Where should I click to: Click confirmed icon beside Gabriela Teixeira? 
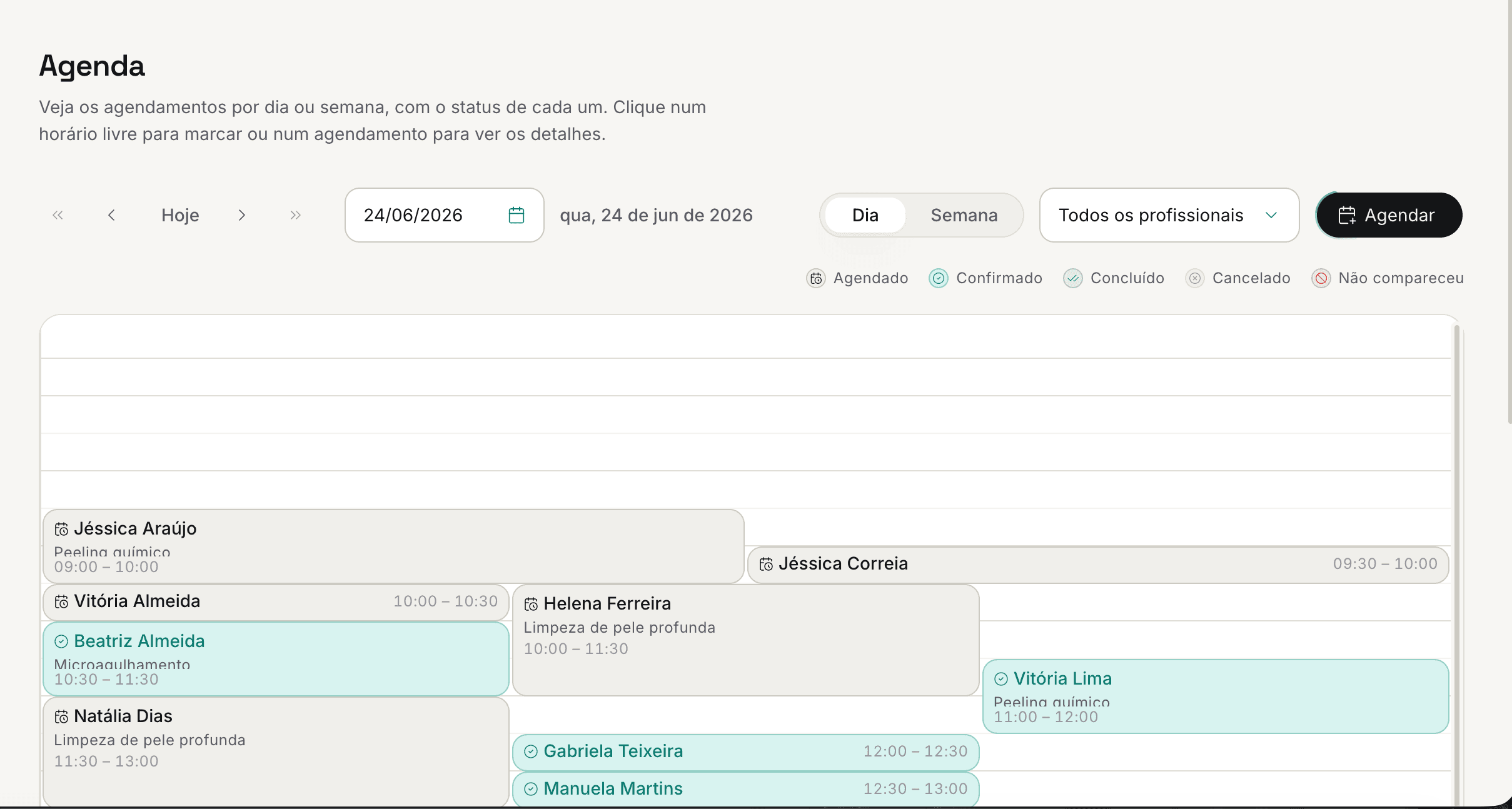point(531,751)
